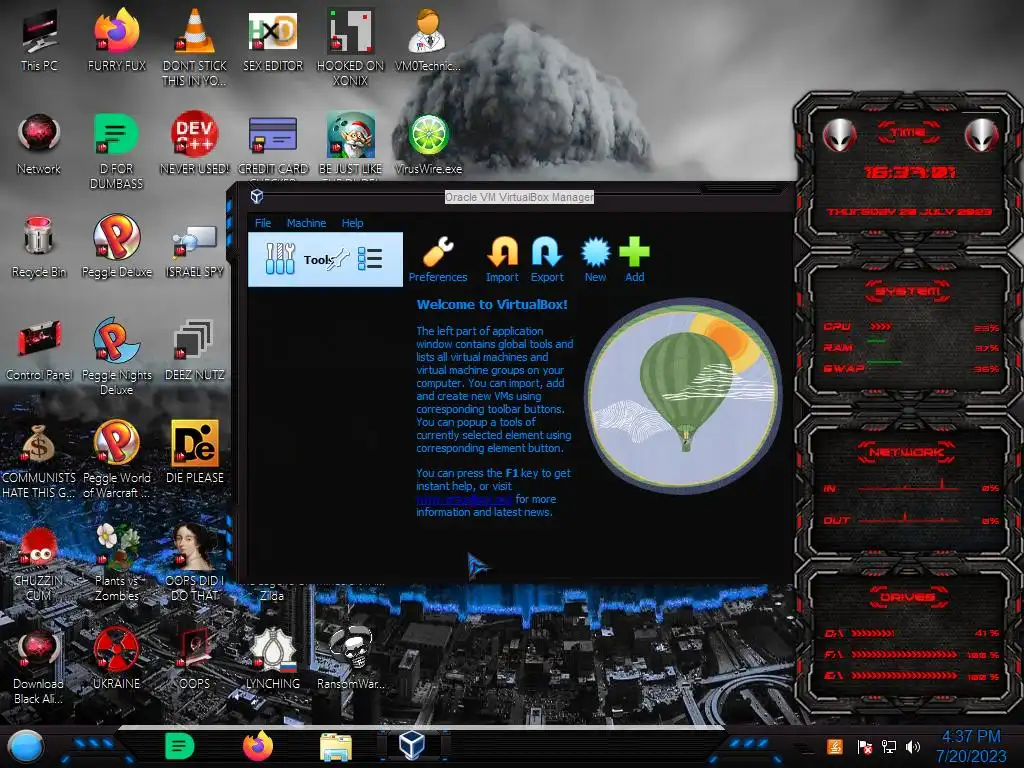Screen dimensions: 1024x768
Task: Select the HxD hex editor desktop icon
Action: click(x=273, y=40)
